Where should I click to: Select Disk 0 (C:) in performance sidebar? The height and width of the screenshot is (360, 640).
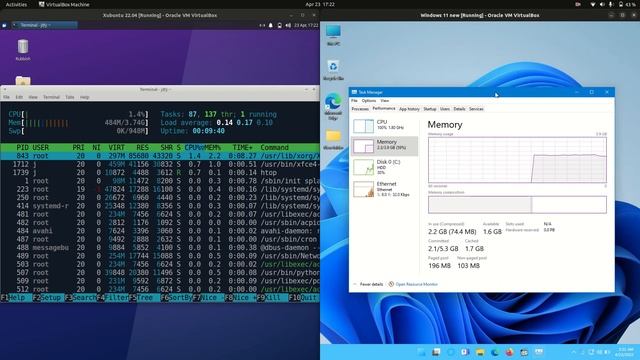384,167
